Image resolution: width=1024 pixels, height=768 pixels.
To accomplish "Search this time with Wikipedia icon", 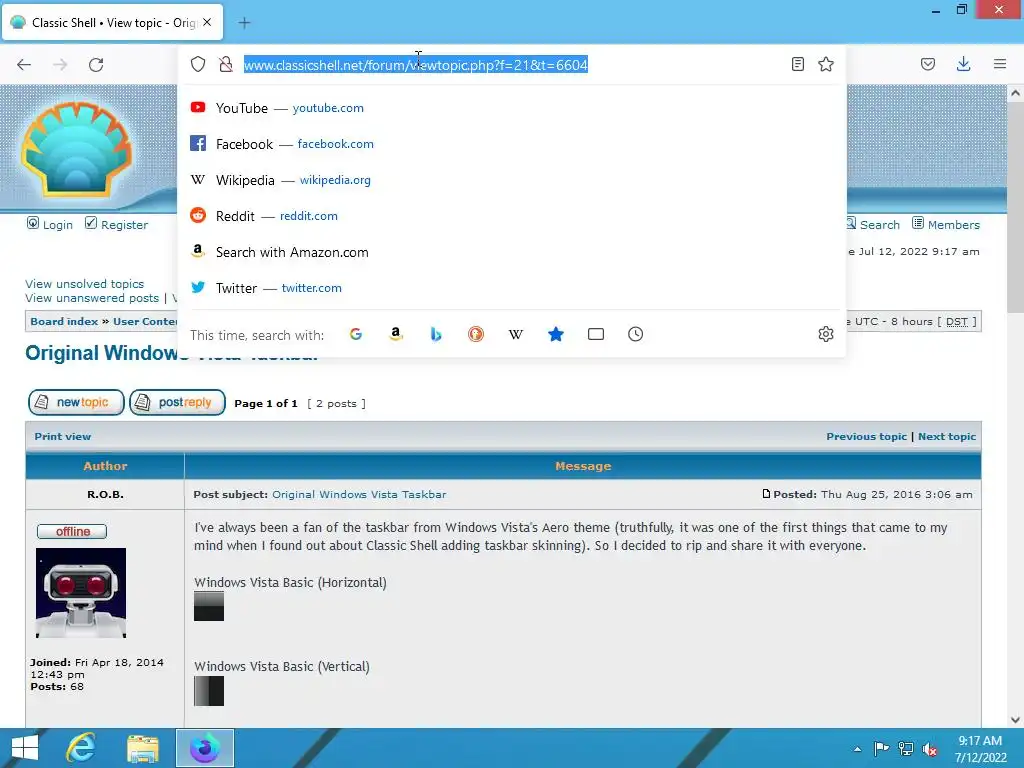I will coord(516,334).
